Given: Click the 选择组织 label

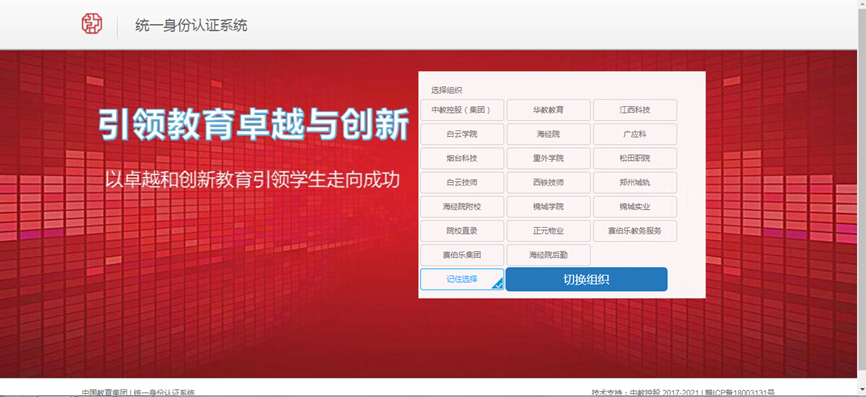Looking at the screenshot, I should click(x=446, y=90).
